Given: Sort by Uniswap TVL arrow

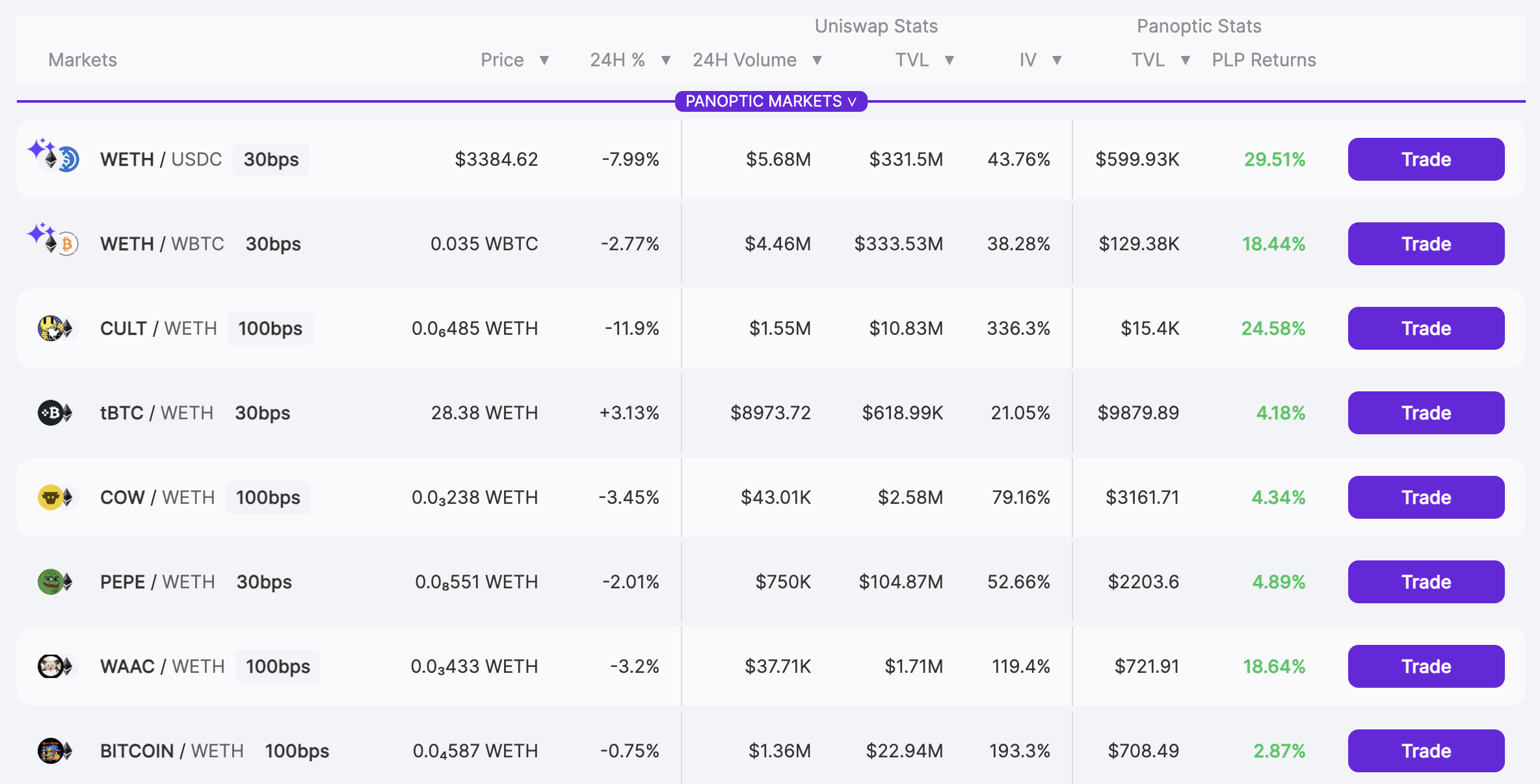Looking at the screenshot, I should click(949, 60).
